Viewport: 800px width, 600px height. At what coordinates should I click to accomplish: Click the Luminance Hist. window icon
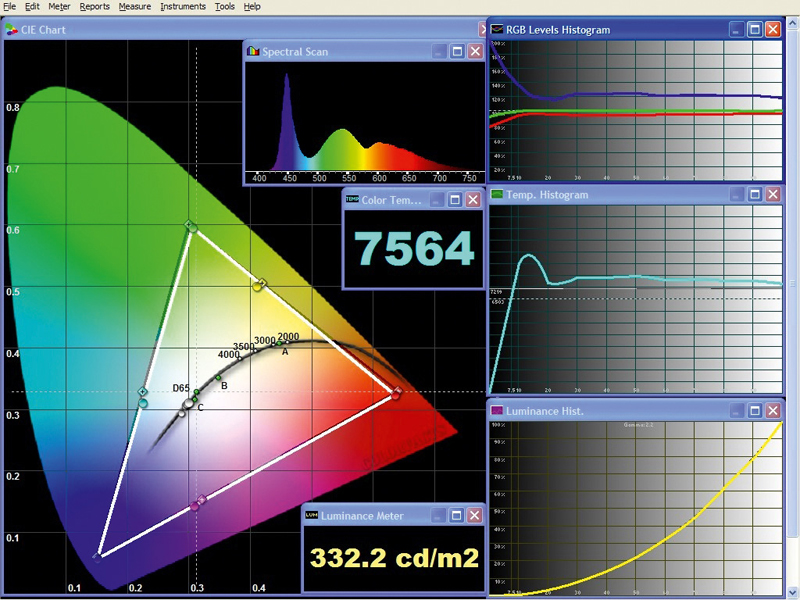tap(496, 411)
